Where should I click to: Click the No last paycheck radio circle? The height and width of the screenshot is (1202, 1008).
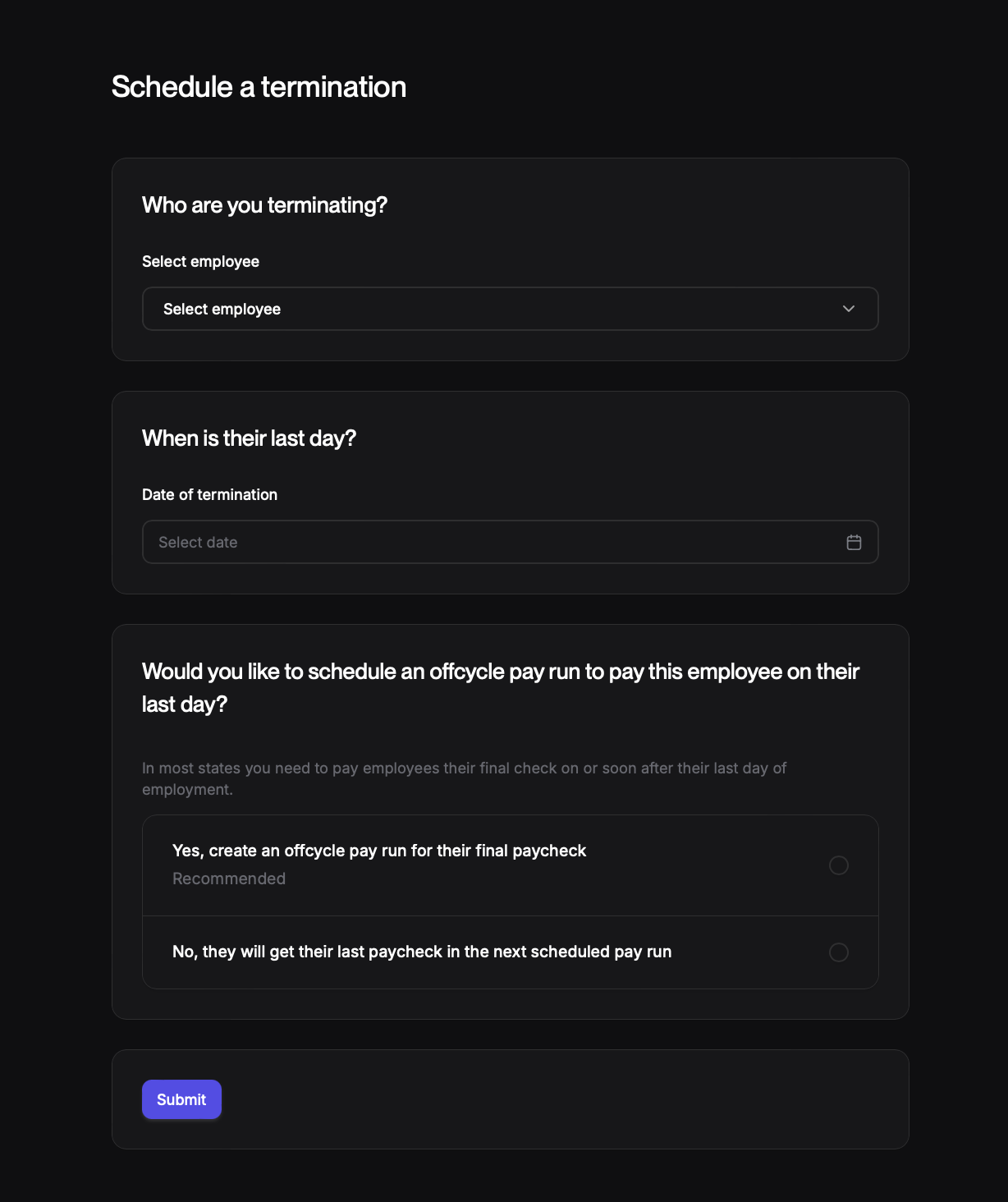(x=838, y=952)
